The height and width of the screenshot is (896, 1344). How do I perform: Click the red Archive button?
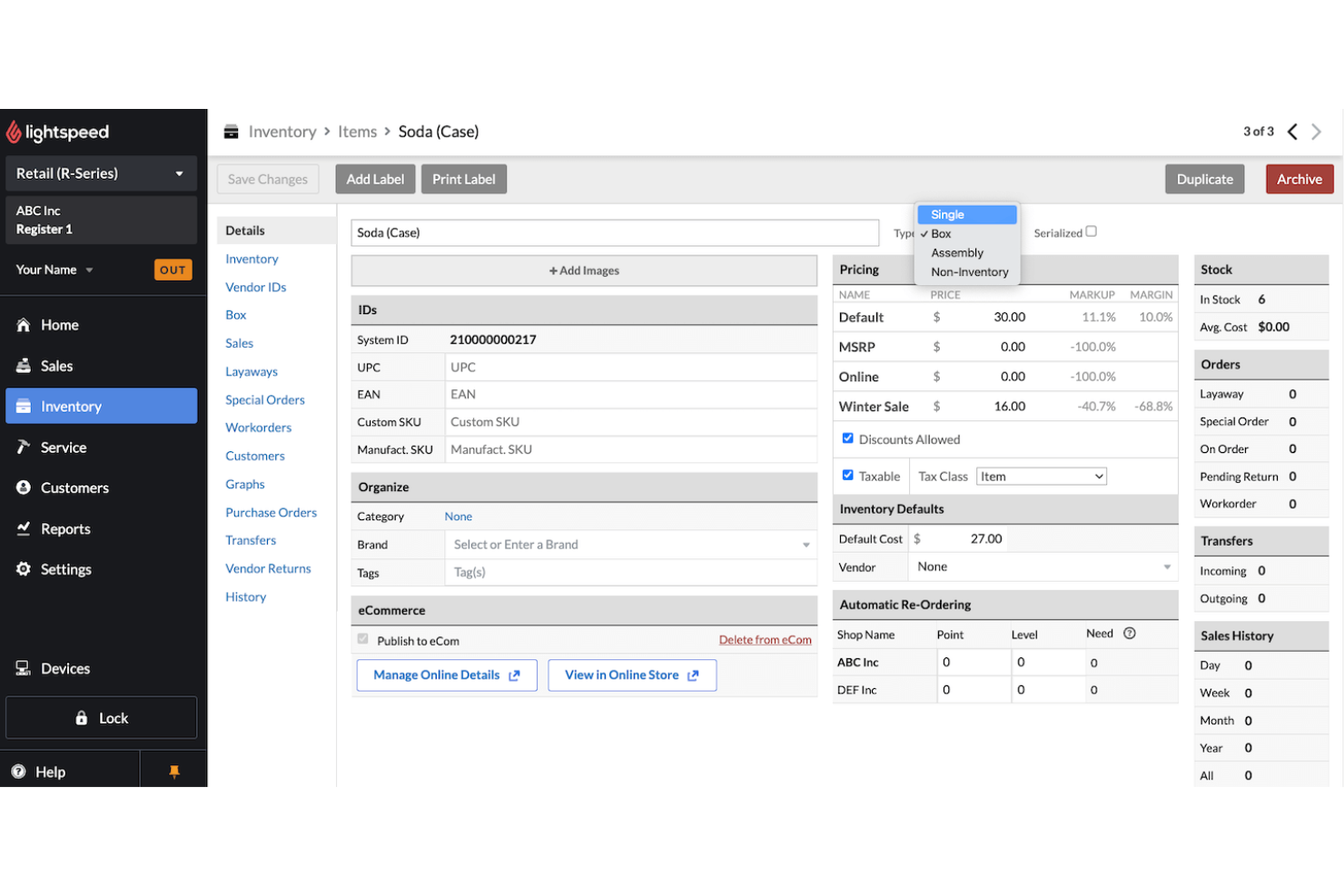pyautogui.click(x=1300, y=180)
